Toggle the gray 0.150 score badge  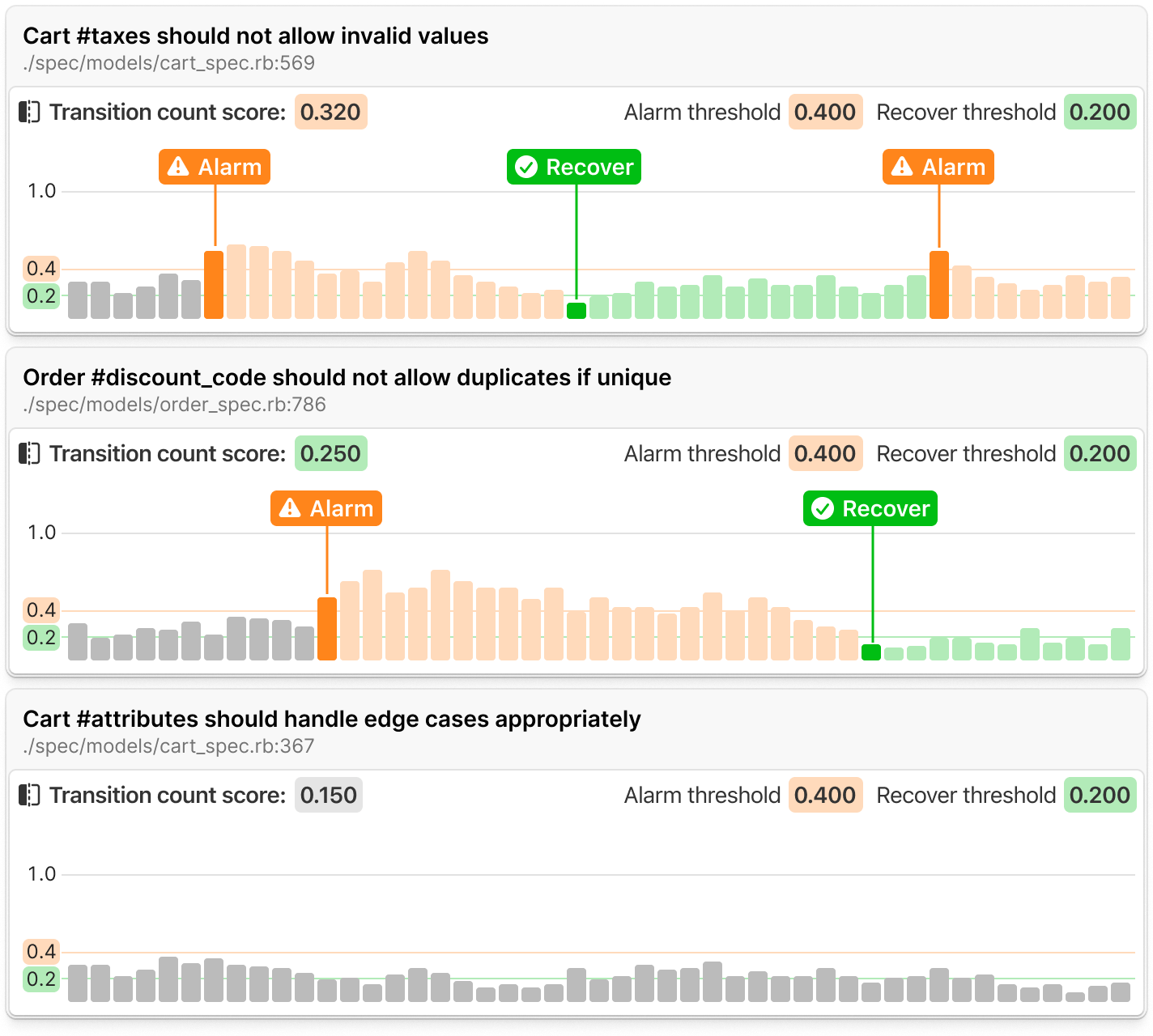pos(328,795)
